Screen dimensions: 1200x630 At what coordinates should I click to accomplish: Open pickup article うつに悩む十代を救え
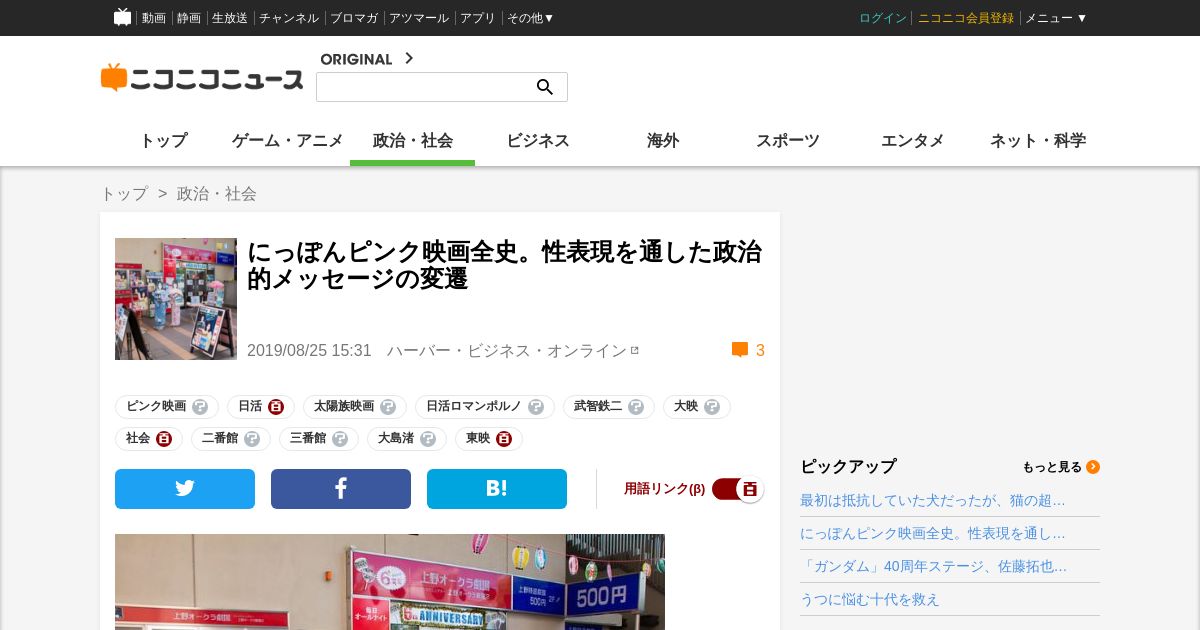(x=870, y=599)
